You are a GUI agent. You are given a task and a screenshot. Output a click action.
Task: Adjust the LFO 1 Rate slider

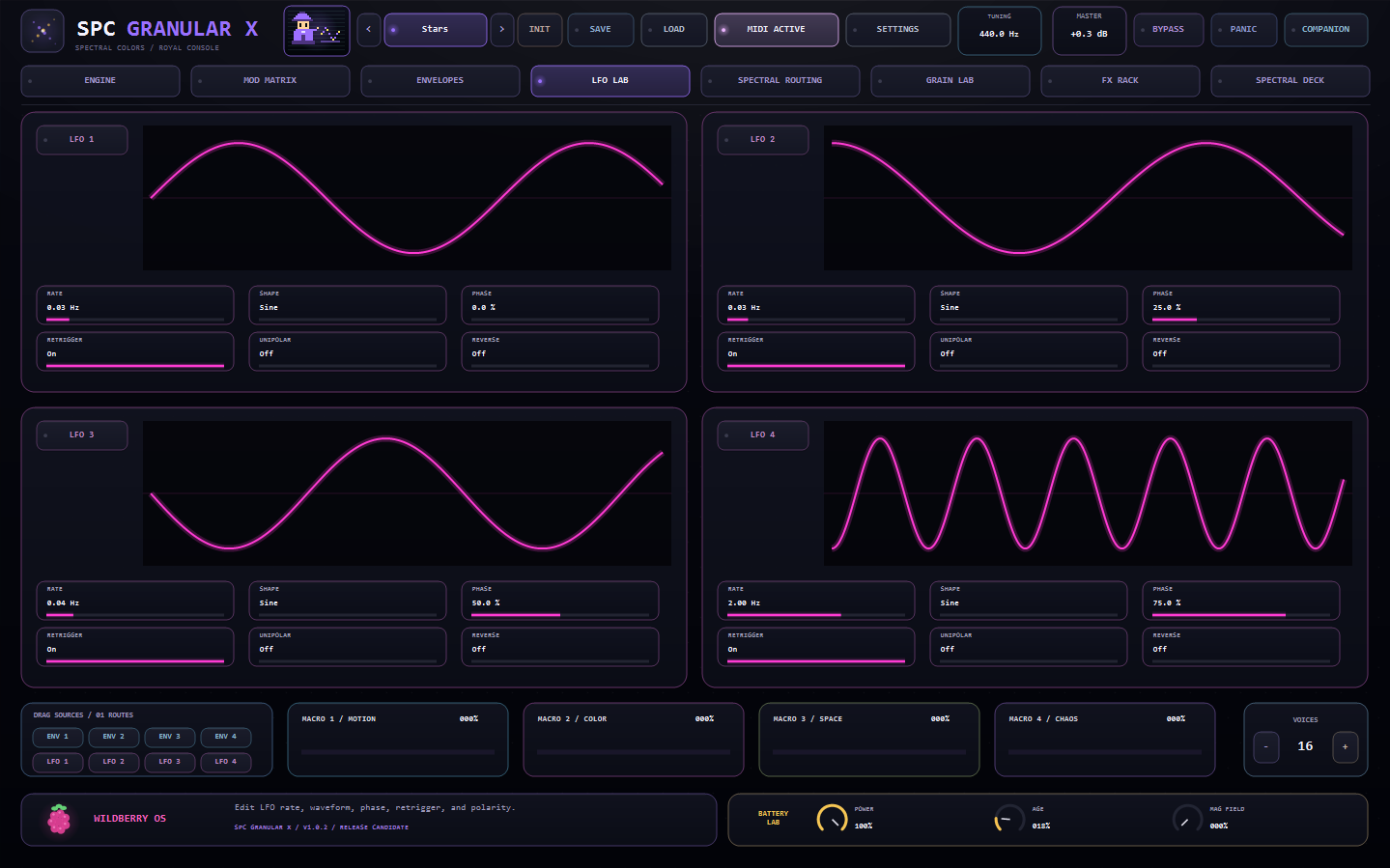click(135, 305)
